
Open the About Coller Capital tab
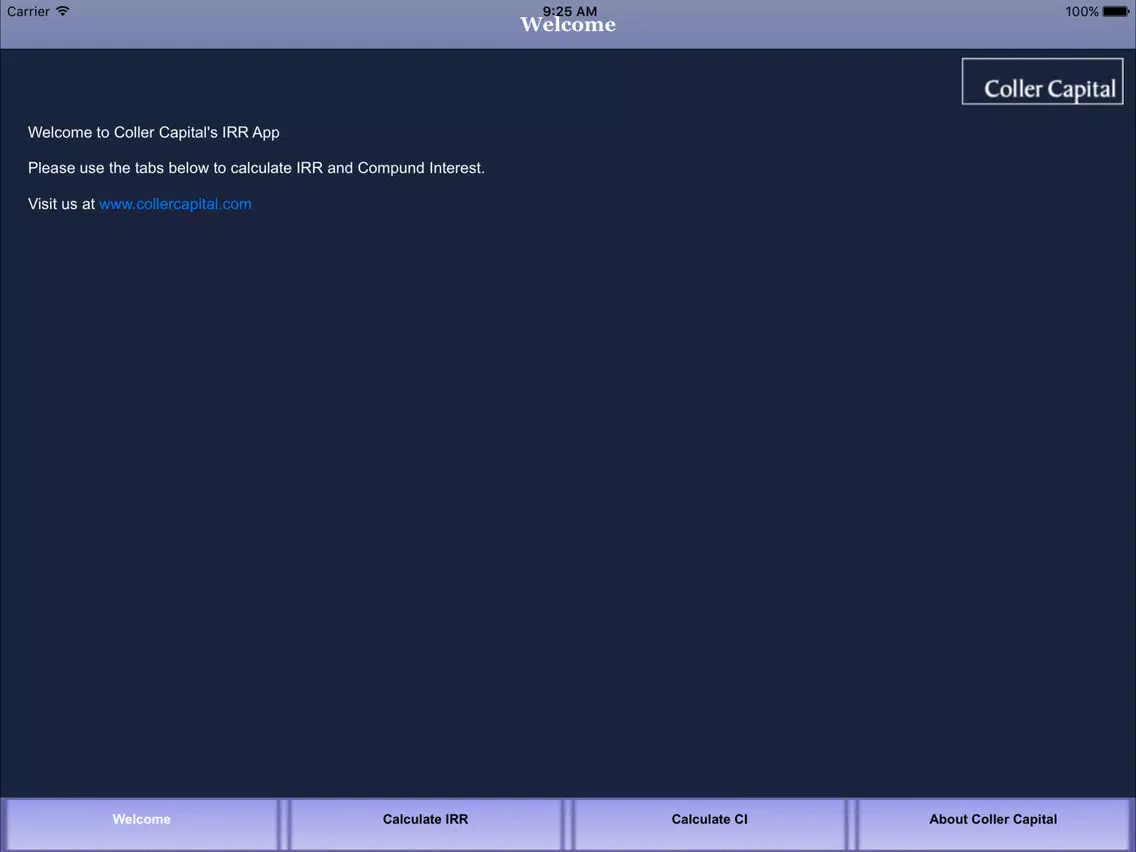pyautogui.click(x=993, y=824)
